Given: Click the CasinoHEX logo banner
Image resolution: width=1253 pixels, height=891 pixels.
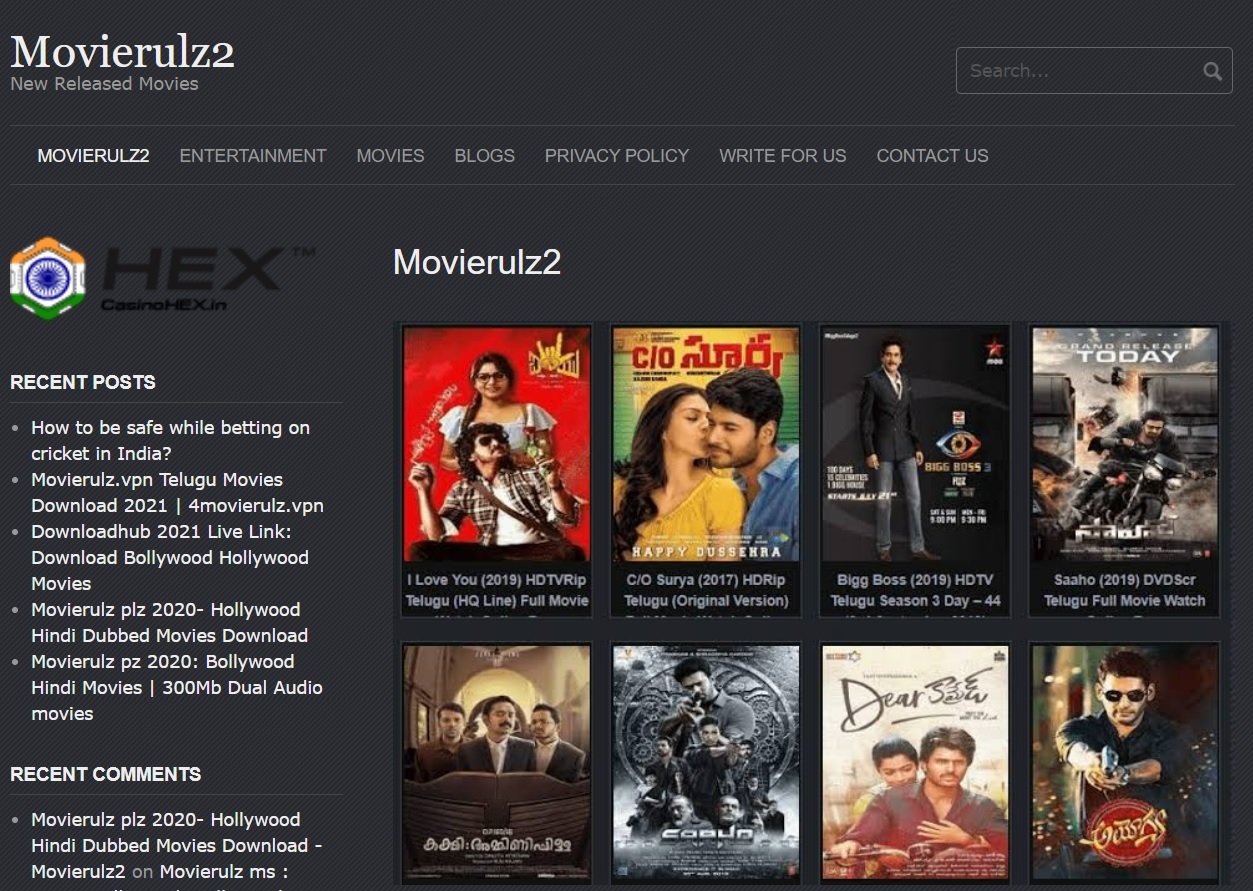Looking at the screenshot, I should point(162,278).
